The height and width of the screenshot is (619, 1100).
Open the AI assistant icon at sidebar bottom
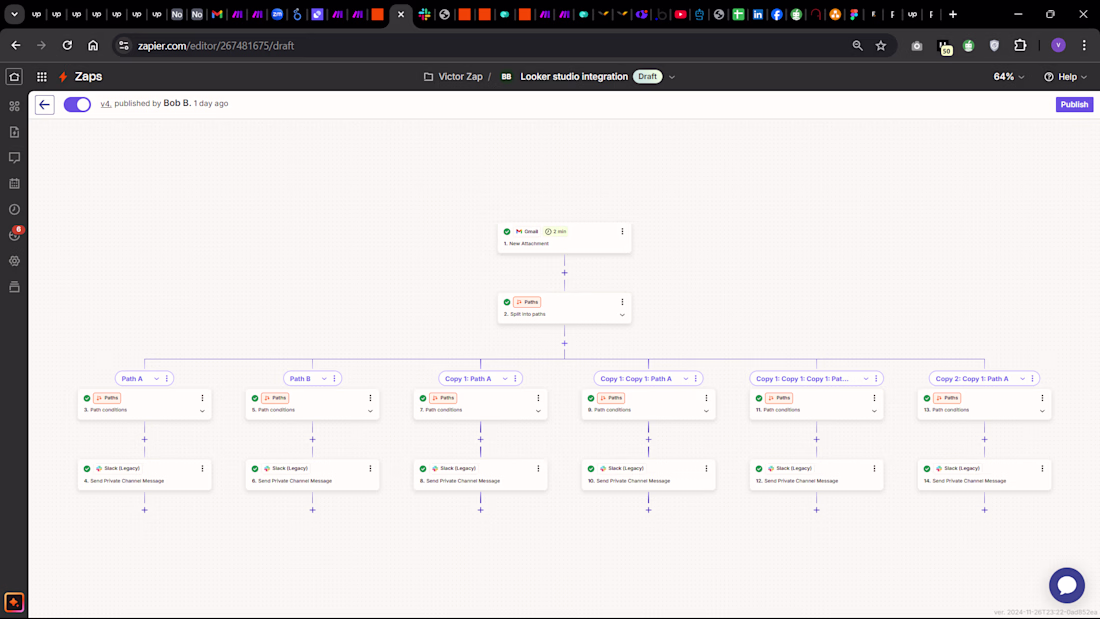click(x=14, y=602)
